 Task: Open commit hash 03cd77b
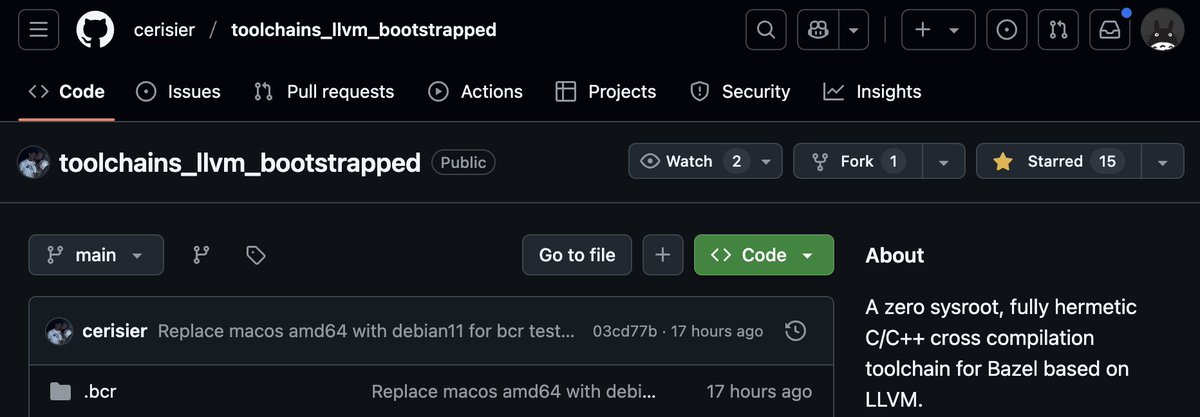[625, 331]
